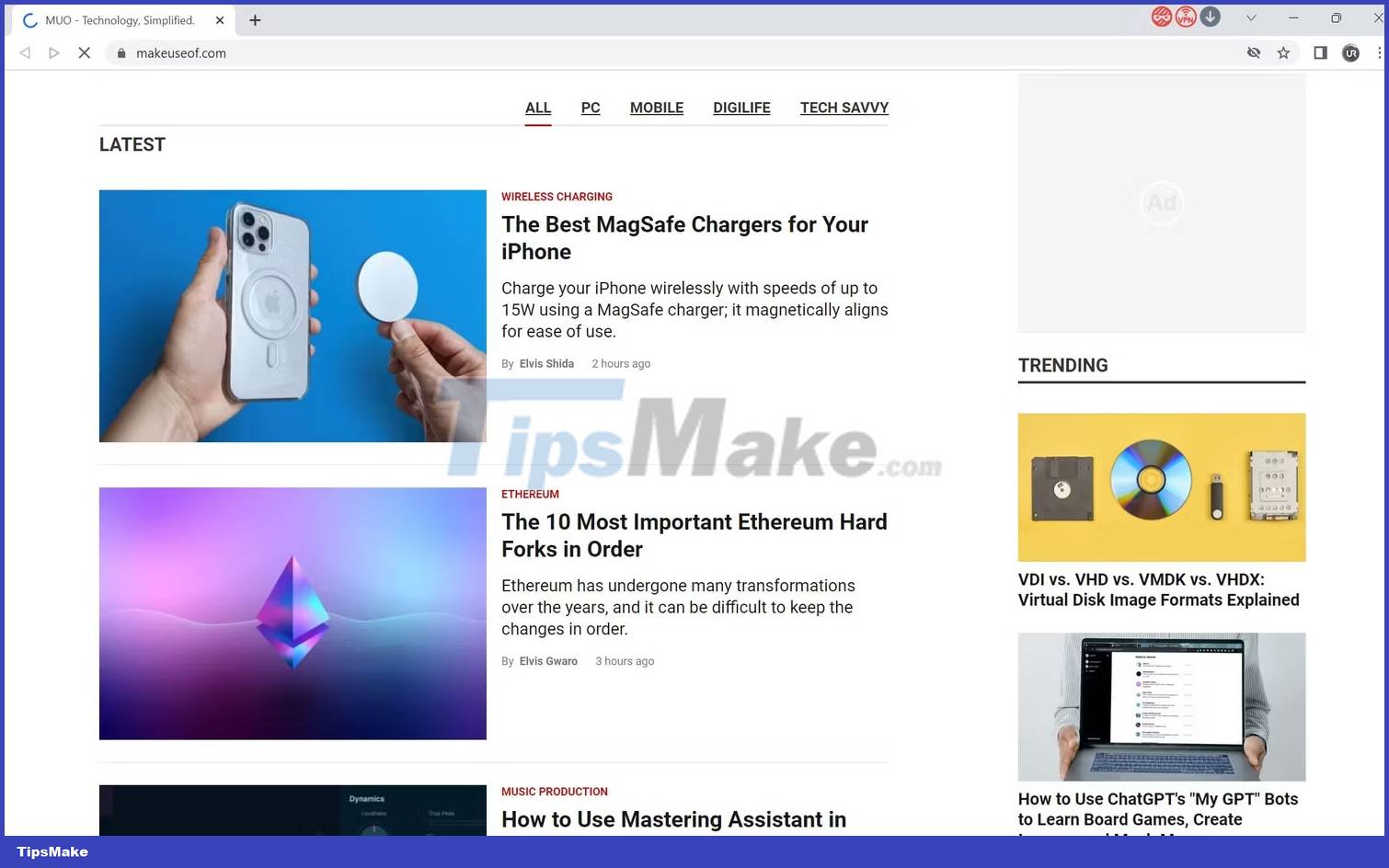Stop page loading with the X button

84,53
